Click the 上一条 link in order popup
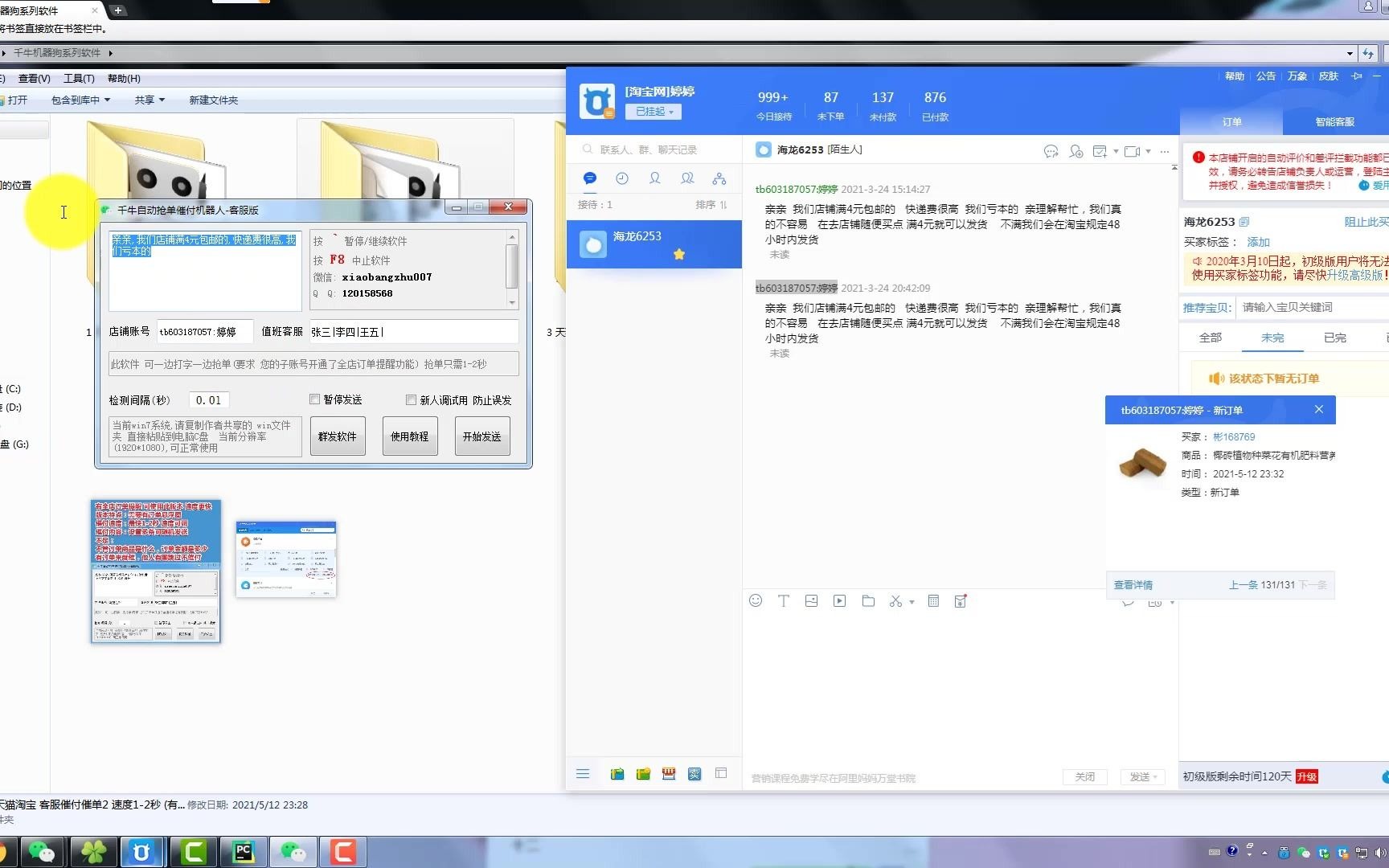 tap(1243, 584)
